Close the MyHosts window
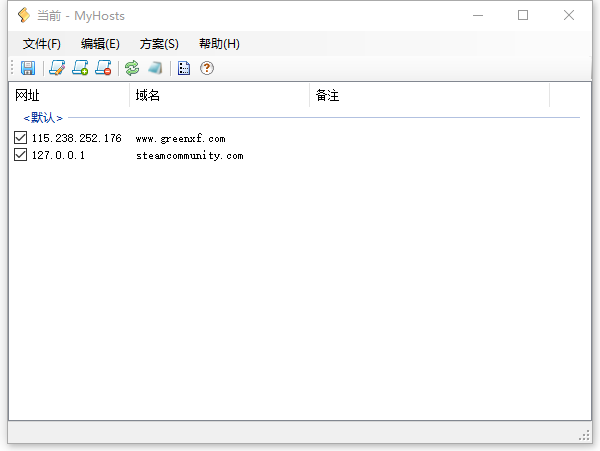This screenshot has width=600, height=451. [x=569, y=15]
